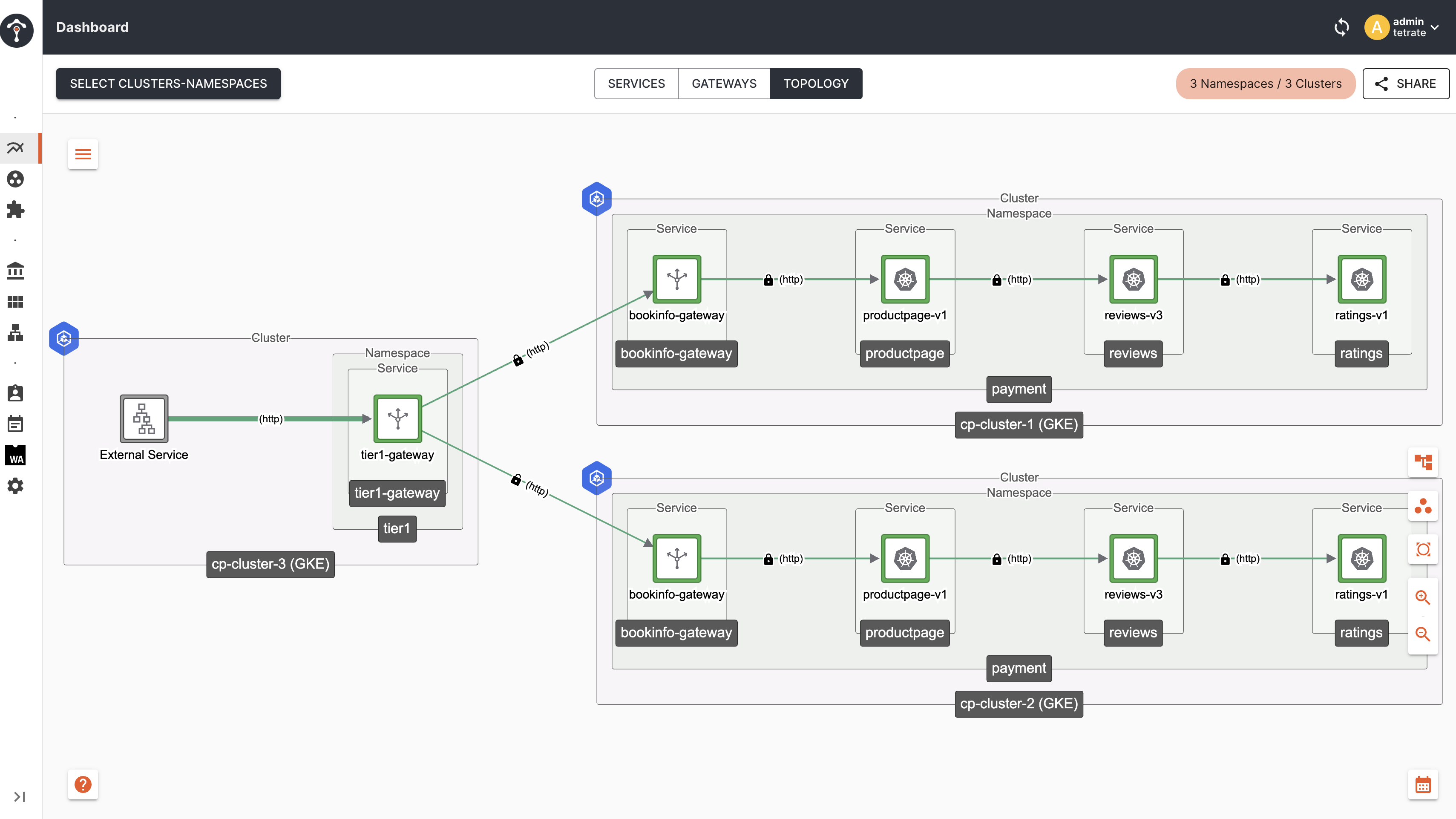Select bookinfo-gateway node in cp-cluster-2
1456x819 pixels.
coord(676,559)
